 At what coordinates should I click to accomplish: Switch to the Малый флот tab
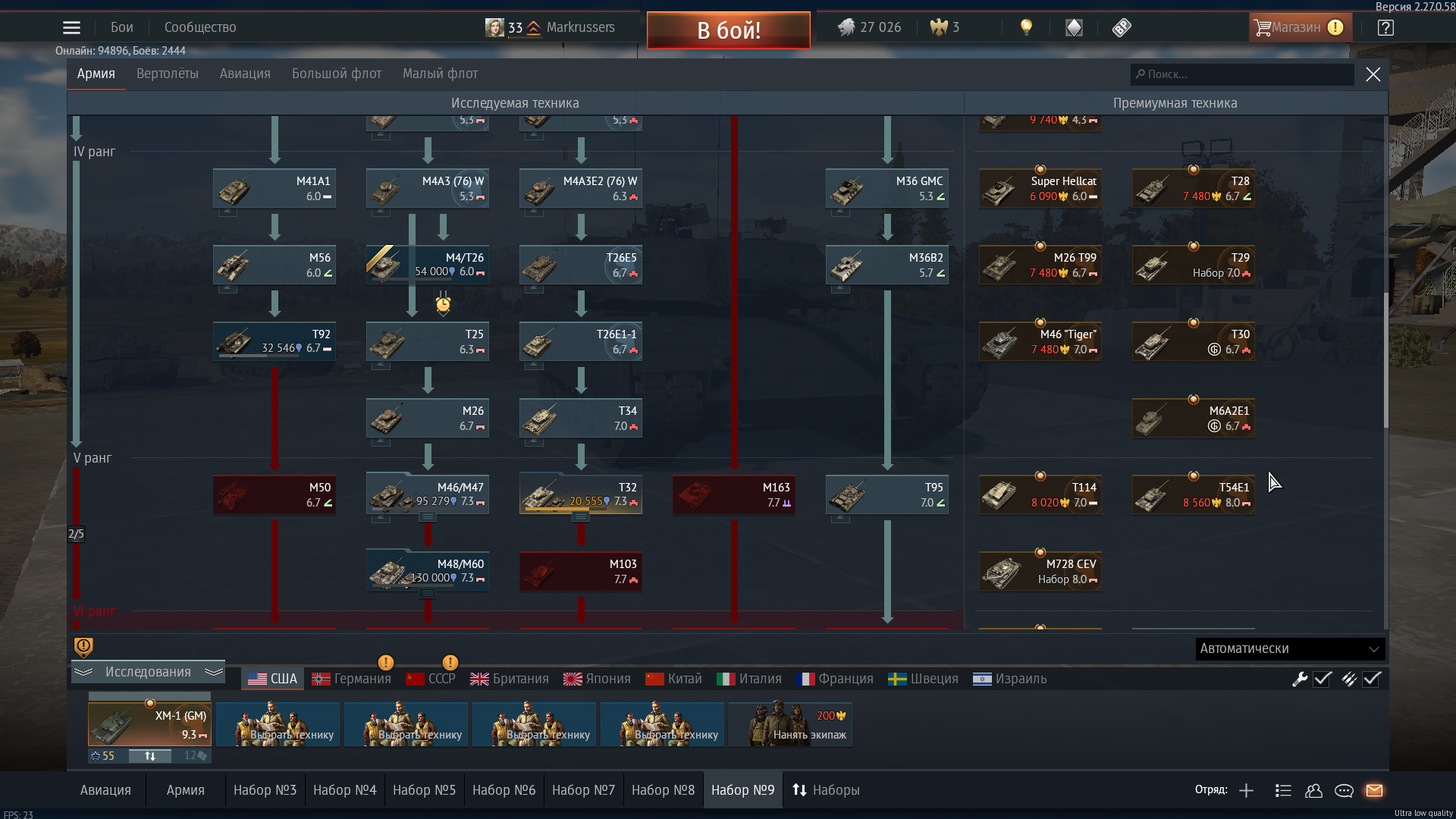(440, 74)
